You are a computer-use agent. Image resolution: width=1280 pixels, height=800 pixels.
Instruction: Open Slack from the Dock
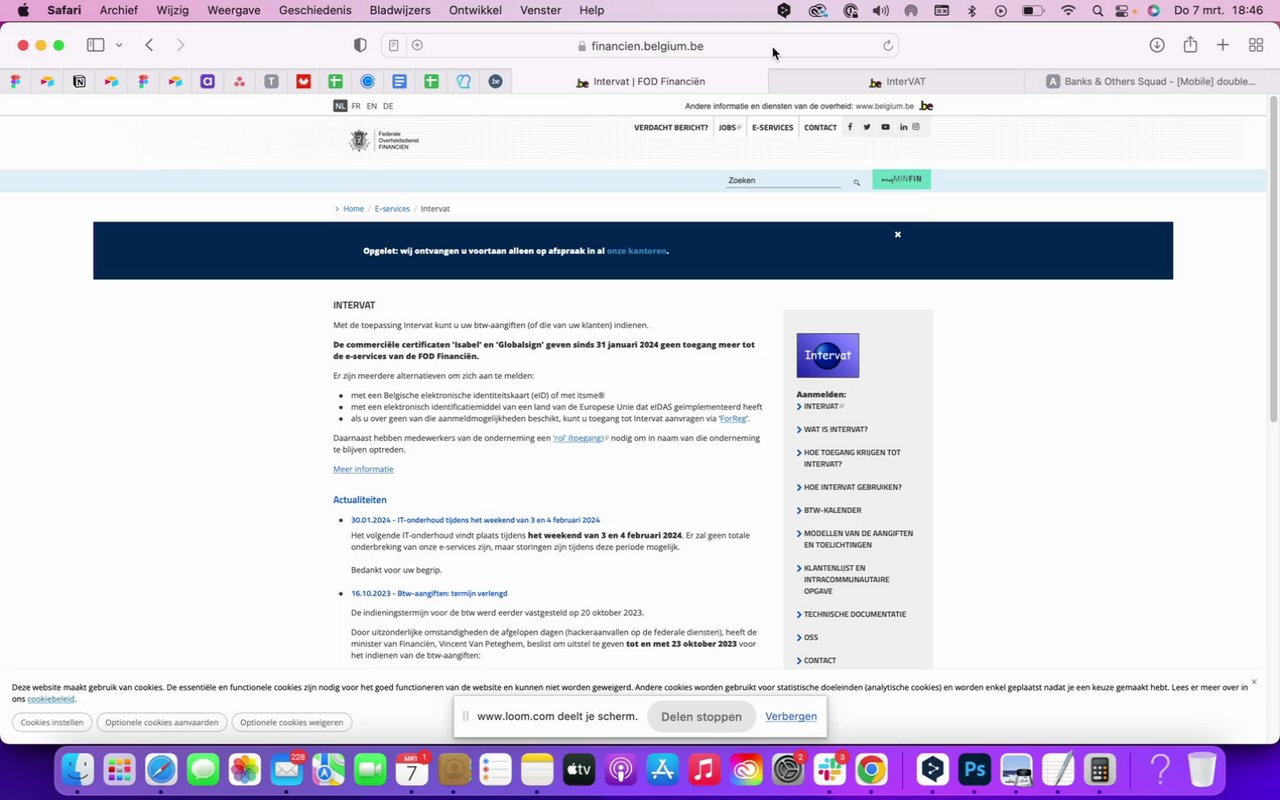(x=829, y=769)
